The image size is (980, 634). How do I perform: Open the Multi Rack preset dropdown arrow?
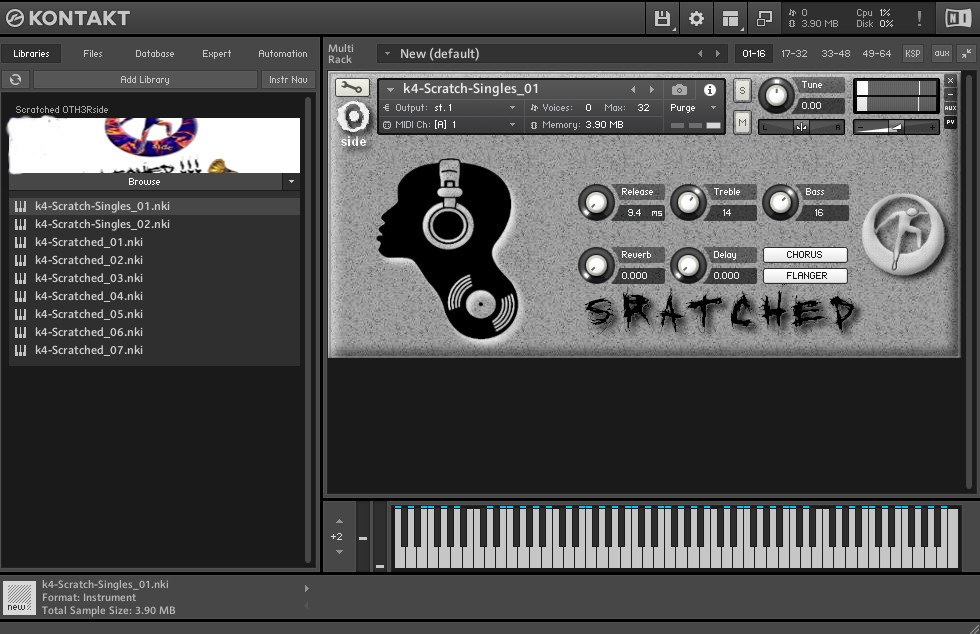pyautogui.click(x=387, y=54)
